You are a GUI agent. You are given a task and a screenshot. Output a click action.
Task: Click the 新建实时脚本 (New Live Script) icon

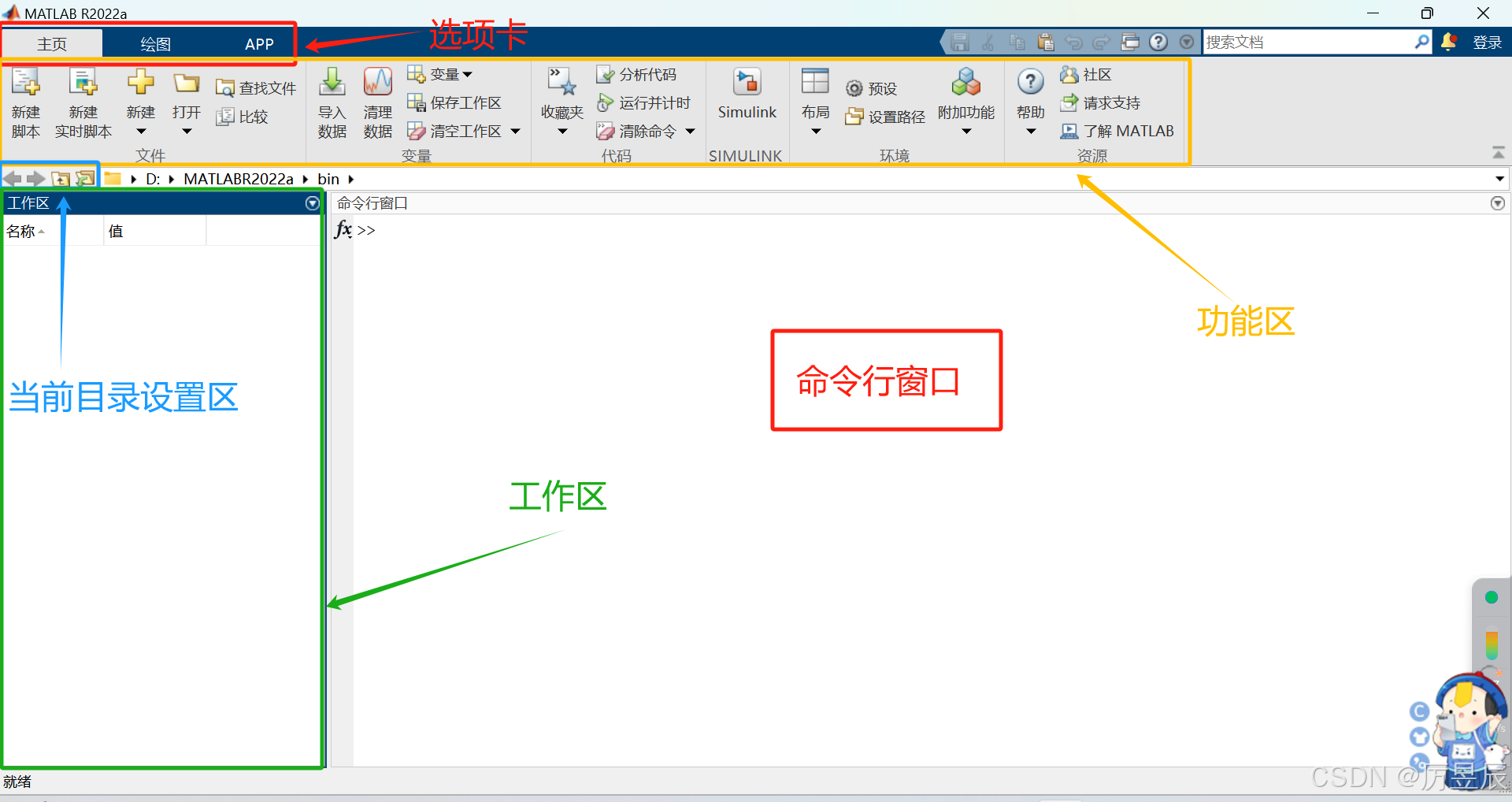pos(83,82)
